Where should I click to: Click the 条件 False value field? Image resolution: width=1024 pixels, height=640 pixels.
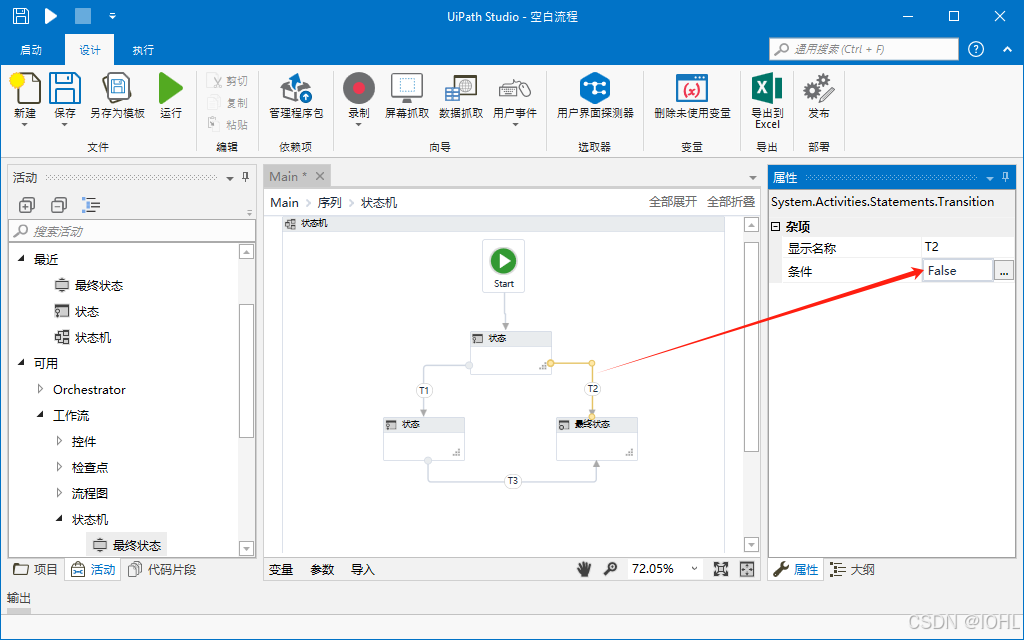958,270
